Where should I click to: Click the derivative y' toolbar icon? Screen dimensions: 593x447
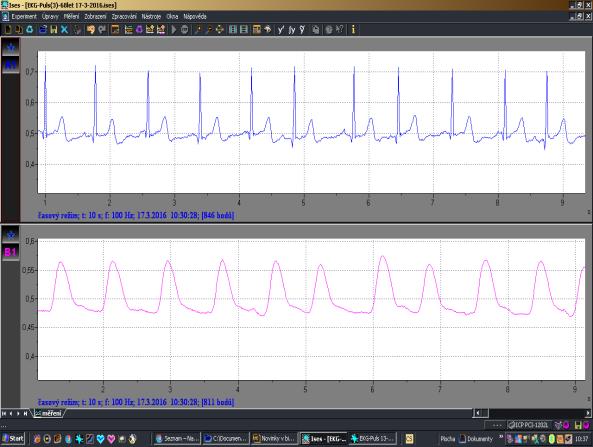[x=281, y=29]
